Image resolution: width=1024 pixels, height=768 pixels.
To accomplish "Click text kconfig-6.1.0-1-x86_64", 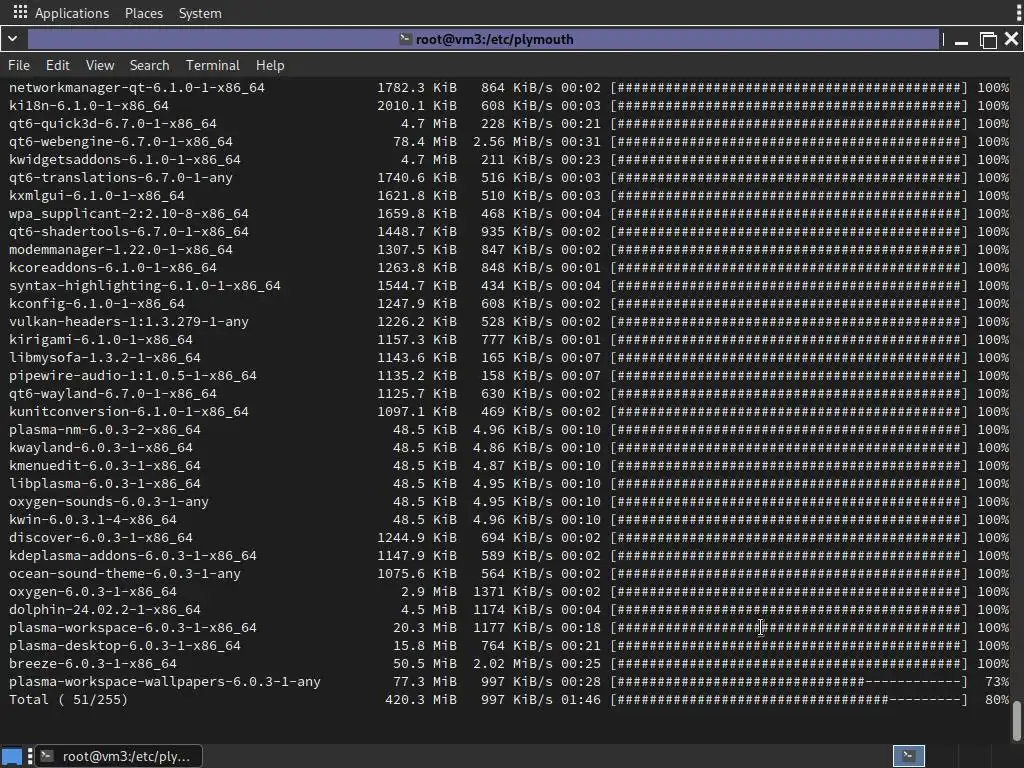I will click(97, 304).
